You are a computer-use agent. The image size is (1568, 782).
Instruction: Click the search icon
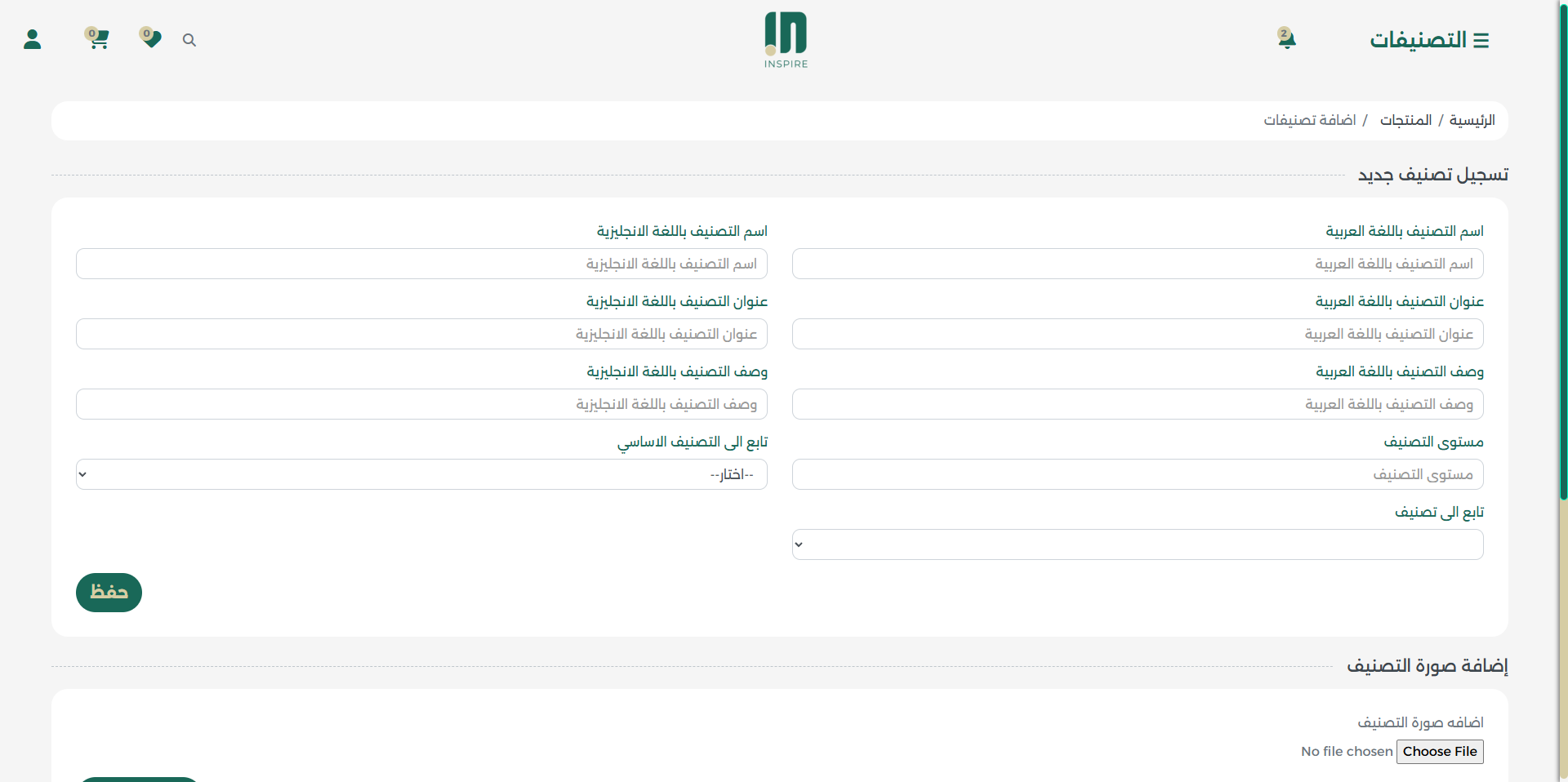(189, 39)
